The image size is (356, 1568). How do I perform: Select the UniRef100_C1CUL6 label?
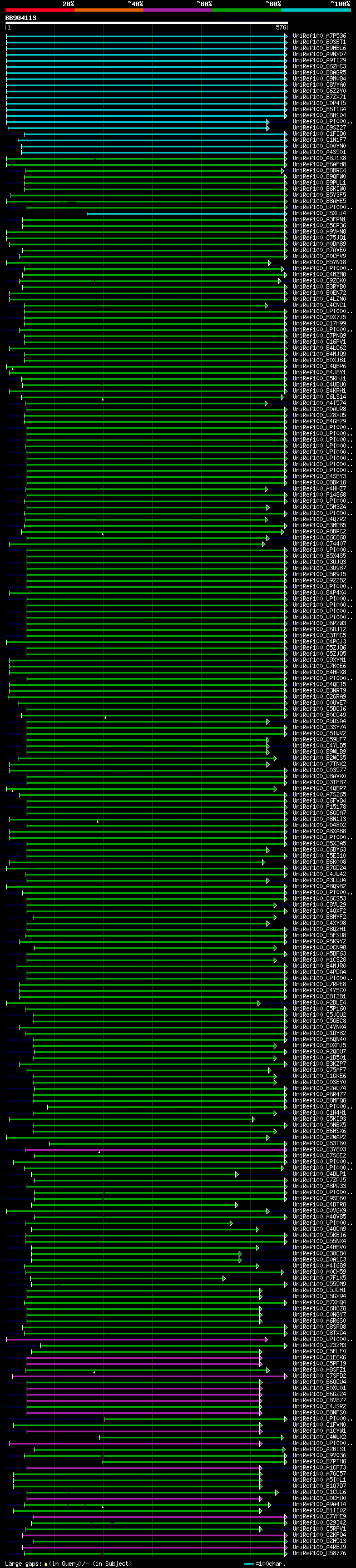pos(319,1493)
